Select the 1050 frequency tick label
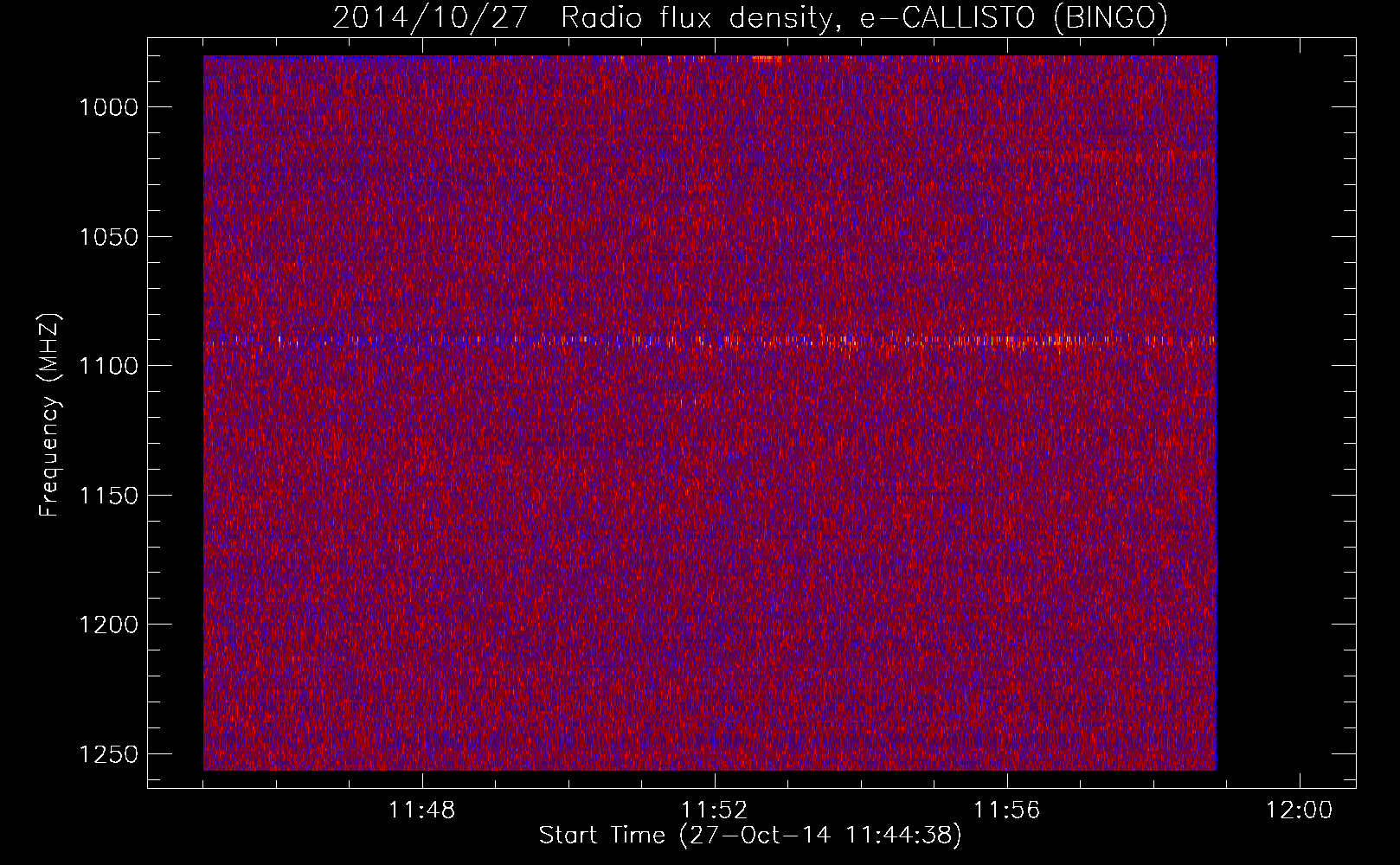 108,237
